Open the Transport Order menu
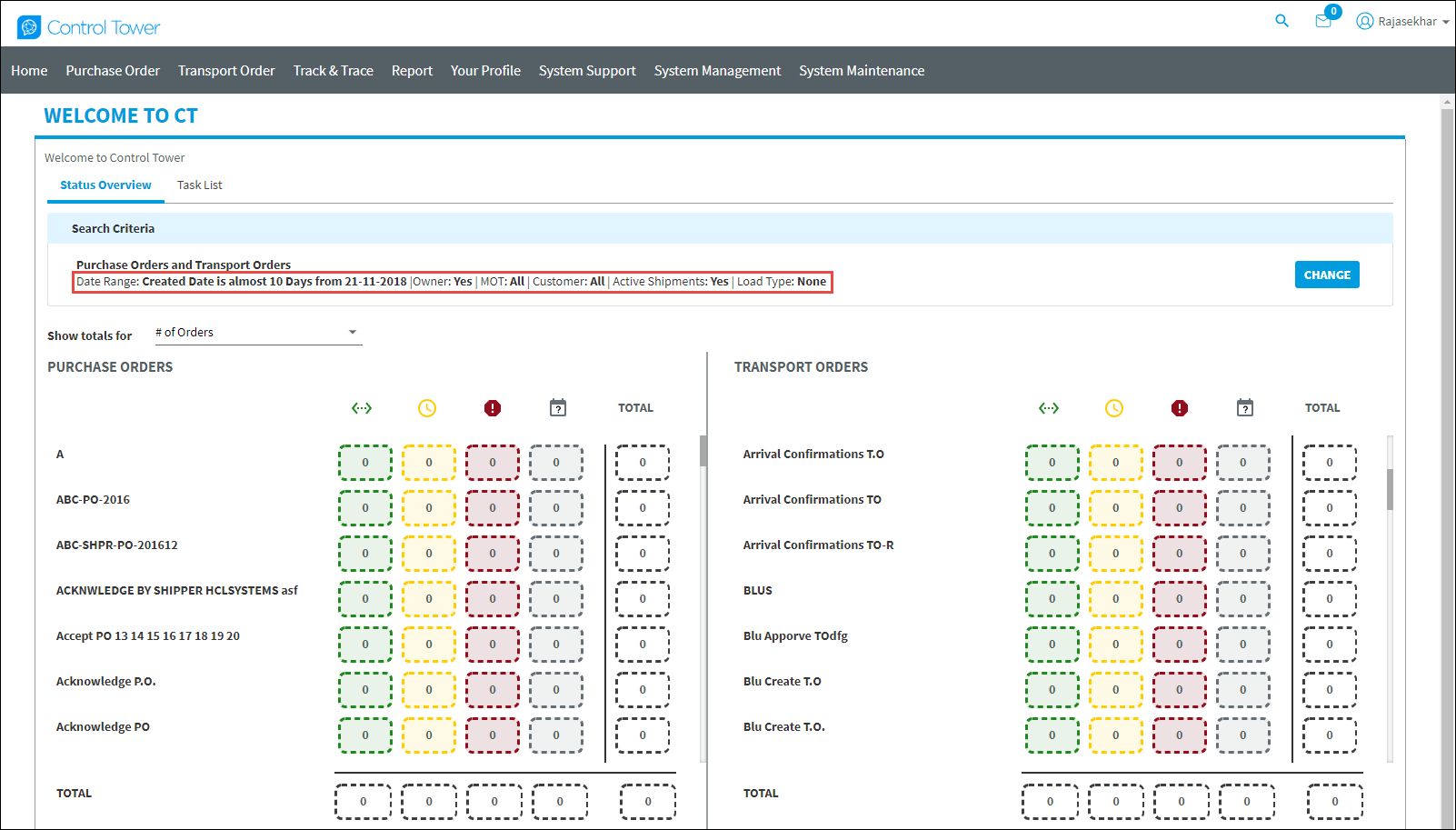Screen dimensions: 1456x830 click(226, 71)
